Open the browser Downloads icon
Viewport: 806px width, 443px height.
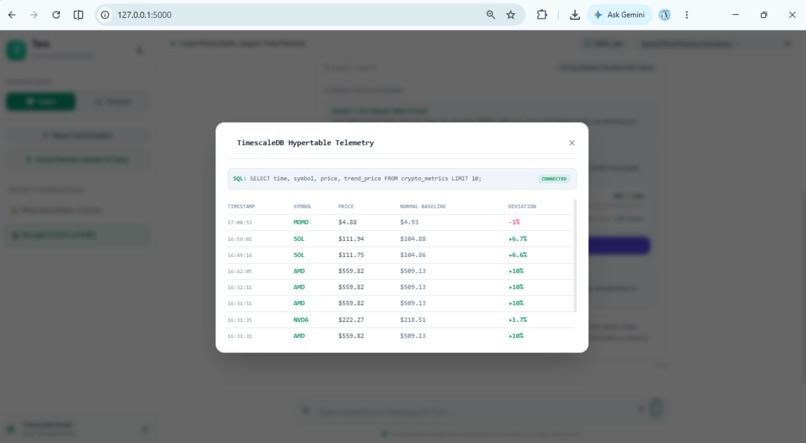tap(575, 15)
